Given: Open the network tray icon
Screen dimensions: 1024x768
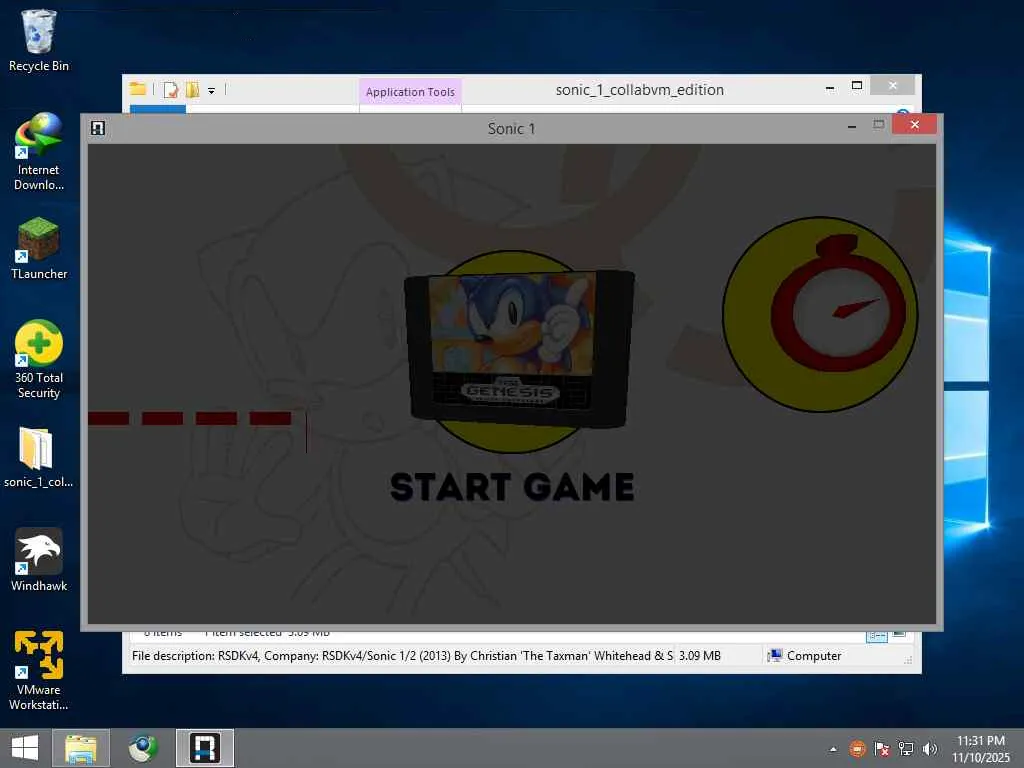Looking at the screenshot, I should click(x=905, y=748).
